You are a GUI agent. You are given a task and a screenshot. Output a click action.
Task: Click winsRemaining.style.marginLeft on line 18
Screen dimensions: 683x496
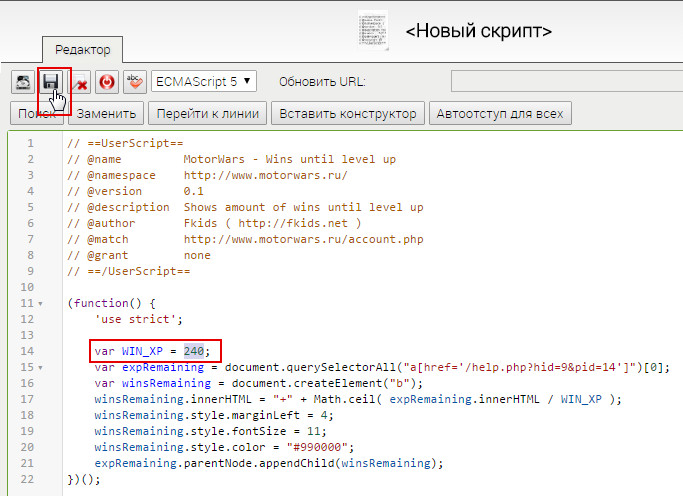point(197,415)
